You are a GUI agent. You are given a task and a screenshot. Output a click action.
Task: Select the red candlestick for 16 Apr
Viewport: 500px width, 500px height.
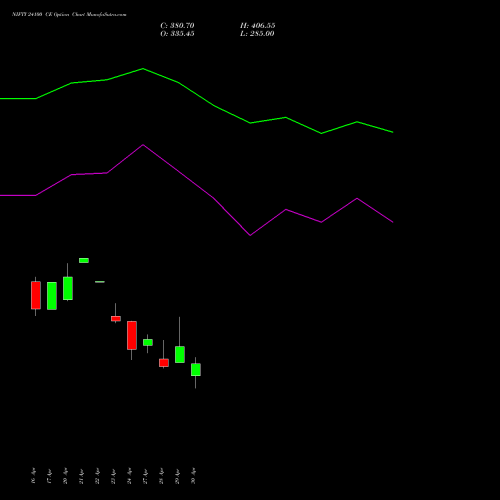36,295
